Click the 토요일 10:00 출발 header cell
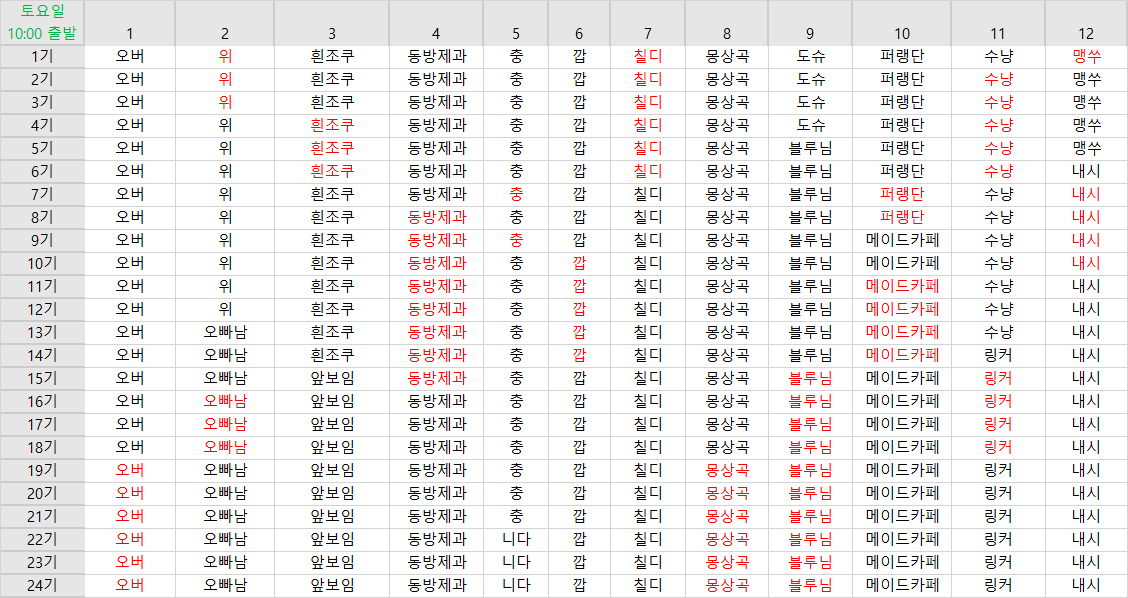Image resolution: width=1128 pixels, height=598 pixels. pos(42,23)
